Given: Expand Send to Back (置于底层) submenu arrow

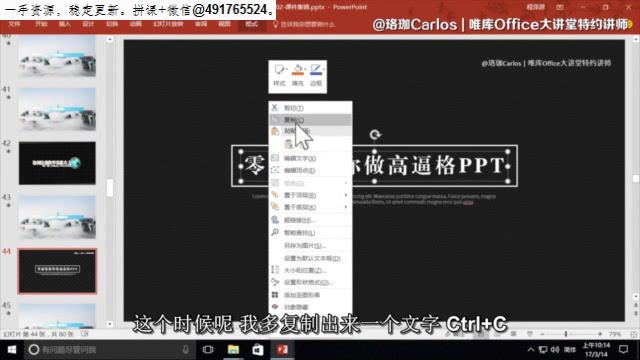Looking at the screenshot, I should click(x=346, y=207).
